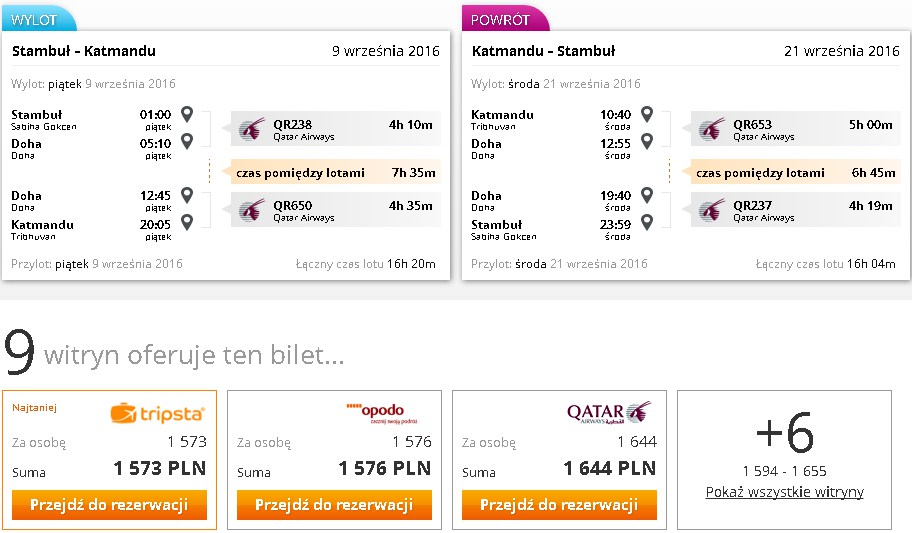Click the Qatar Airways logo for flight QR238
The image size is (912, 533).
[x=251, y=129]
